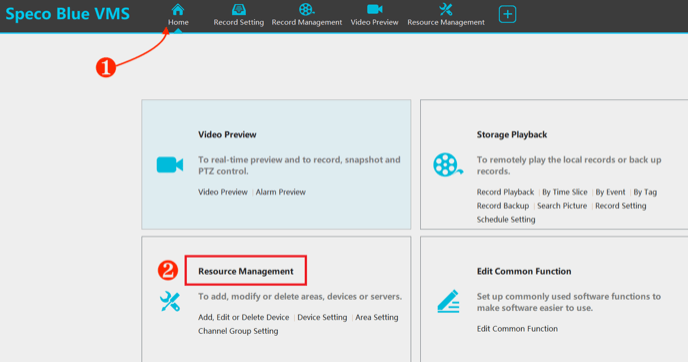The image size is (688, 362).
Task: Switch to the Resource Management tab label
Action: 446,22
